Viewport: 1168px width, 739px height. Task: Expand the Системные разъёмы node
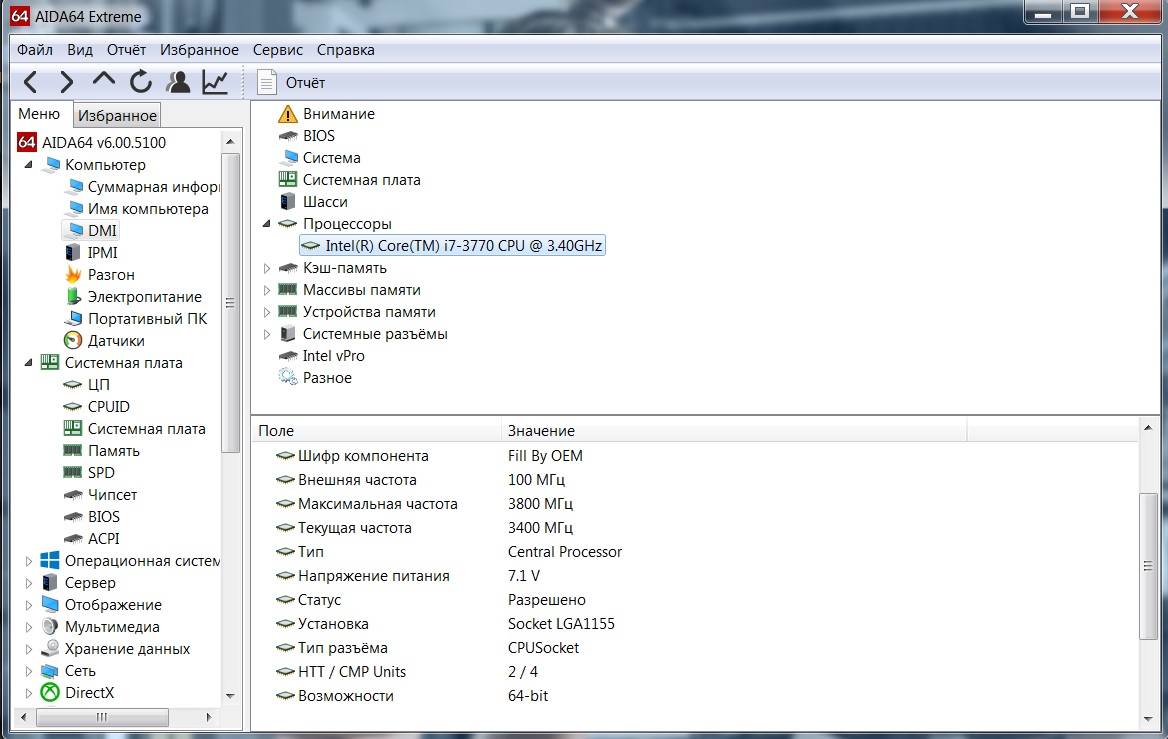[x=267, y=334]
